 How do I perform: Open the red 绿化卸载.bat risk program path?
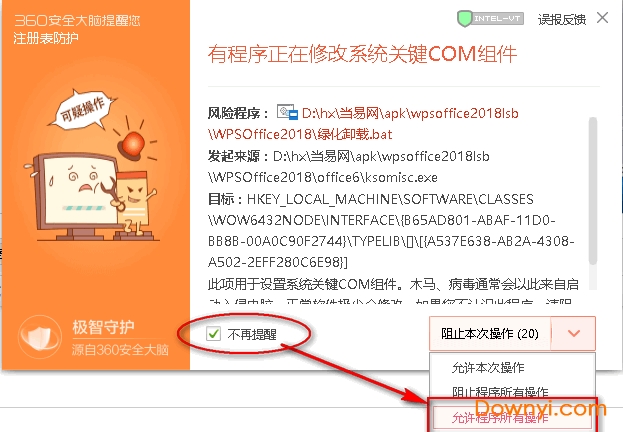pos(363,124)
